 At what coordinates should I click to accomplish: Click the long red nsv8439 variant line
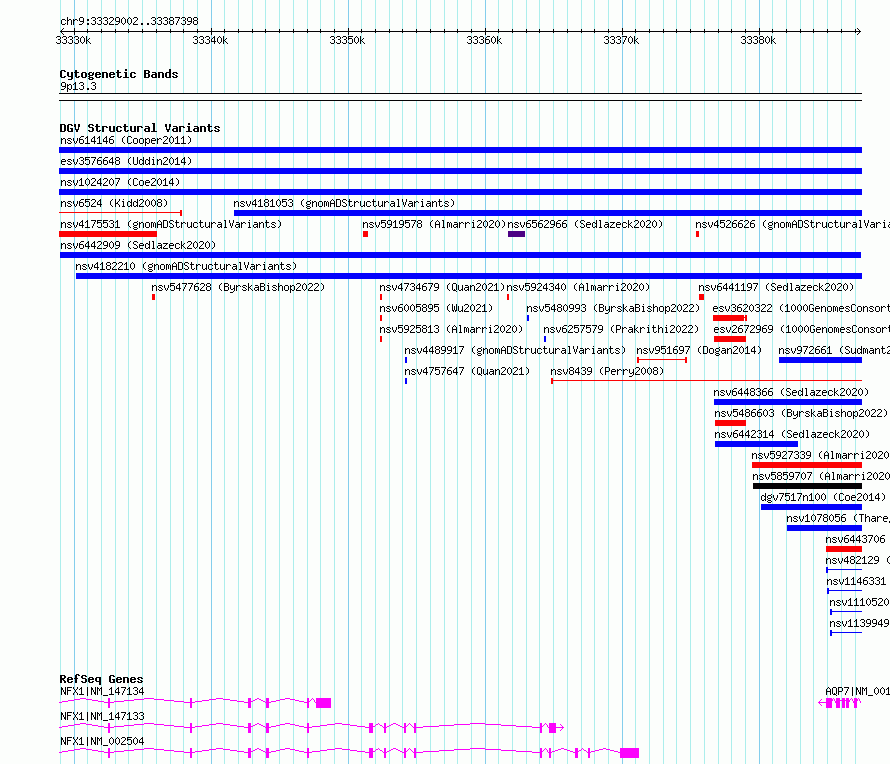pos(706,381)
